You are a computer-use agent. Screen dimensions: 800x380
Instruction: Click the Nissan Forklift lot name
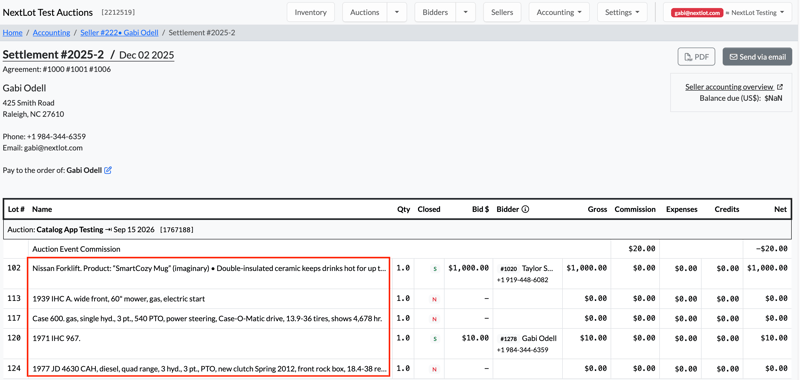(x=209, y=268)
